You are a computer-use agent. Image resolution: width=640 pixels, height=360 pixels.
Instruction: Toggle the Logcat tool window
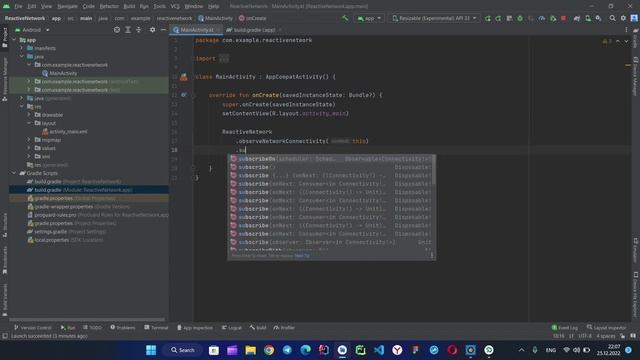(x=231, y=328)
